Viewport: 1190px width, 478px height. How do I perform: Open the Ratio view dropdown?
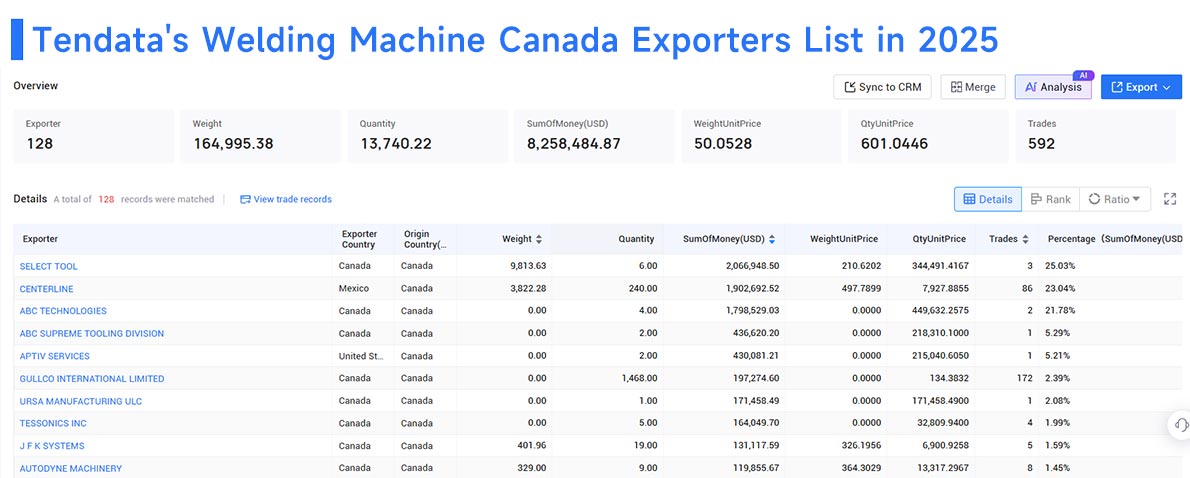[1115, 200]
